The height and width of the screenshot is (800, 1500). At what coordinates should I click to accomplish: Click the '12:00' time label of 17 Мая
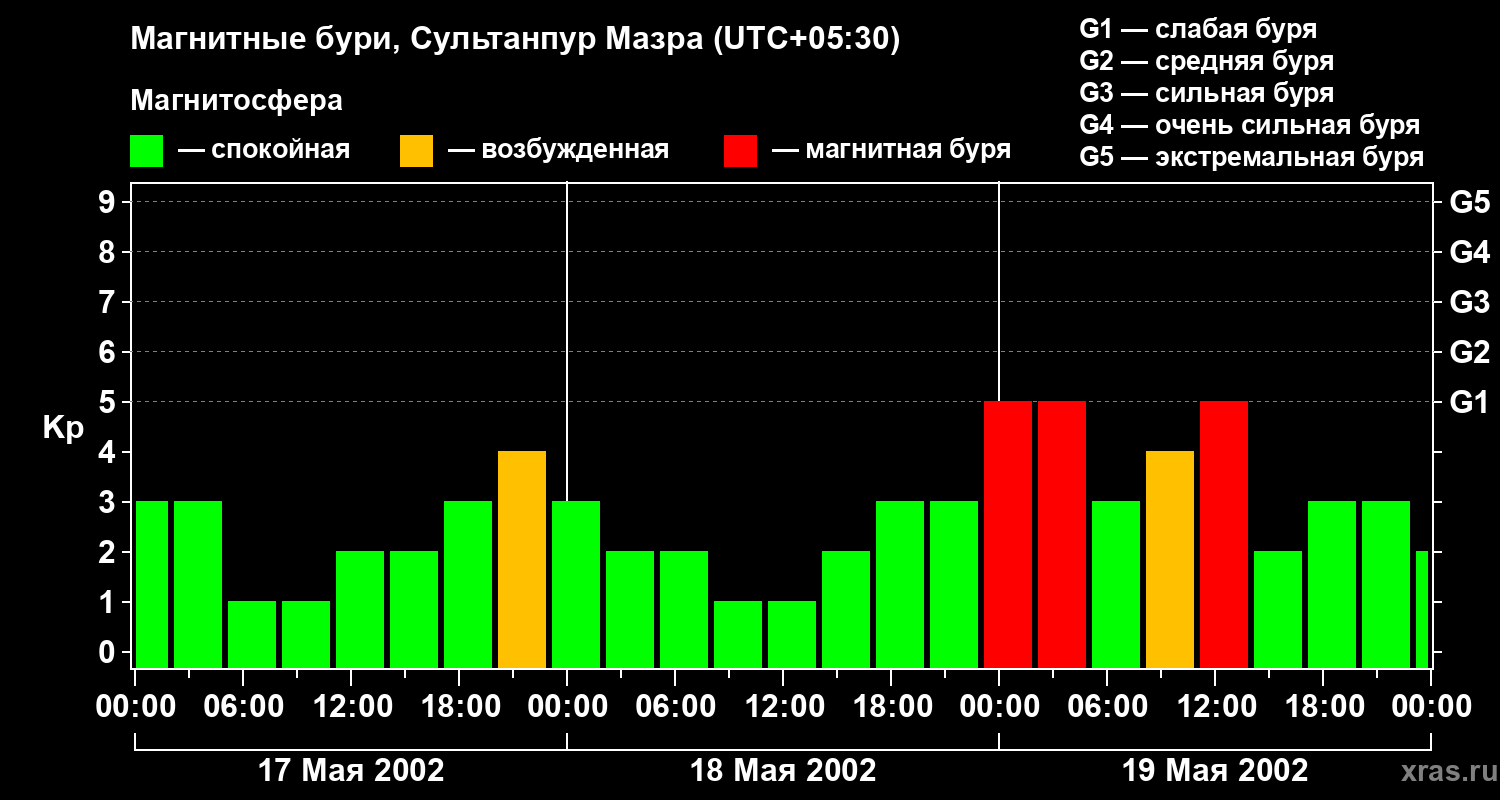[x=351, y=707]
